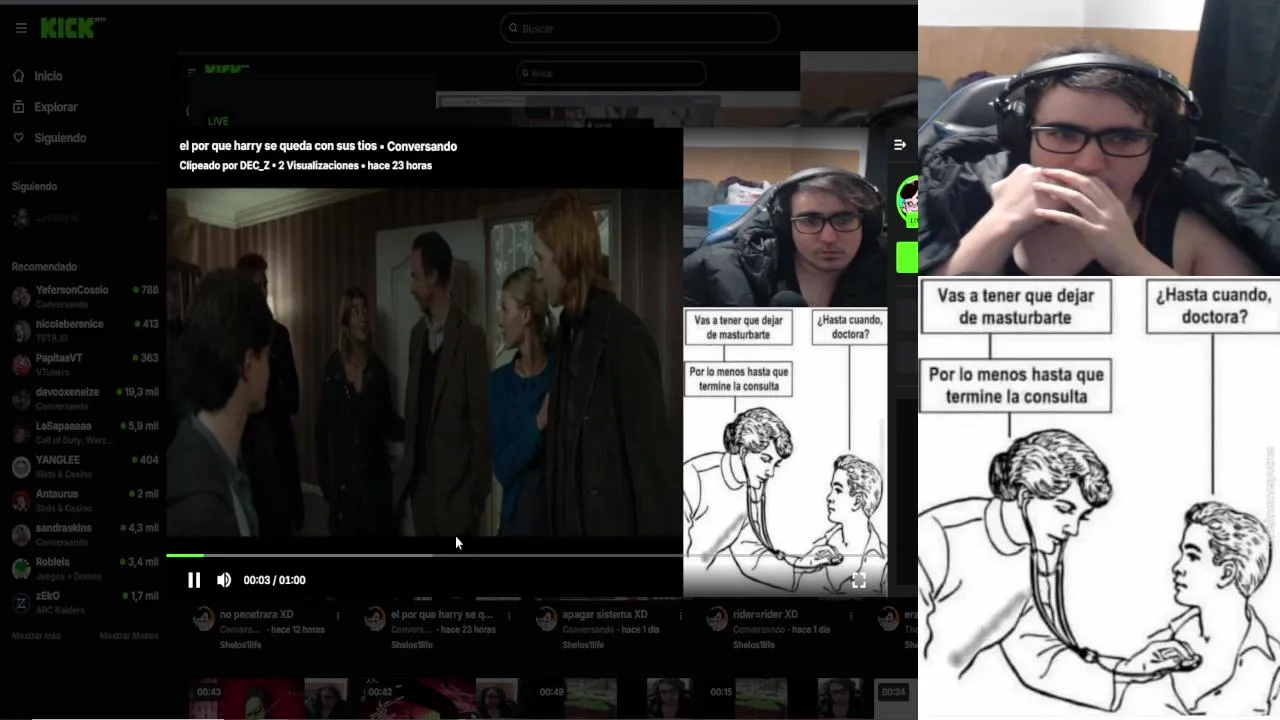This screenshot has height=720, width=1280.
Task: Open zEkO channel avatar icon
Action: [21, 602]
